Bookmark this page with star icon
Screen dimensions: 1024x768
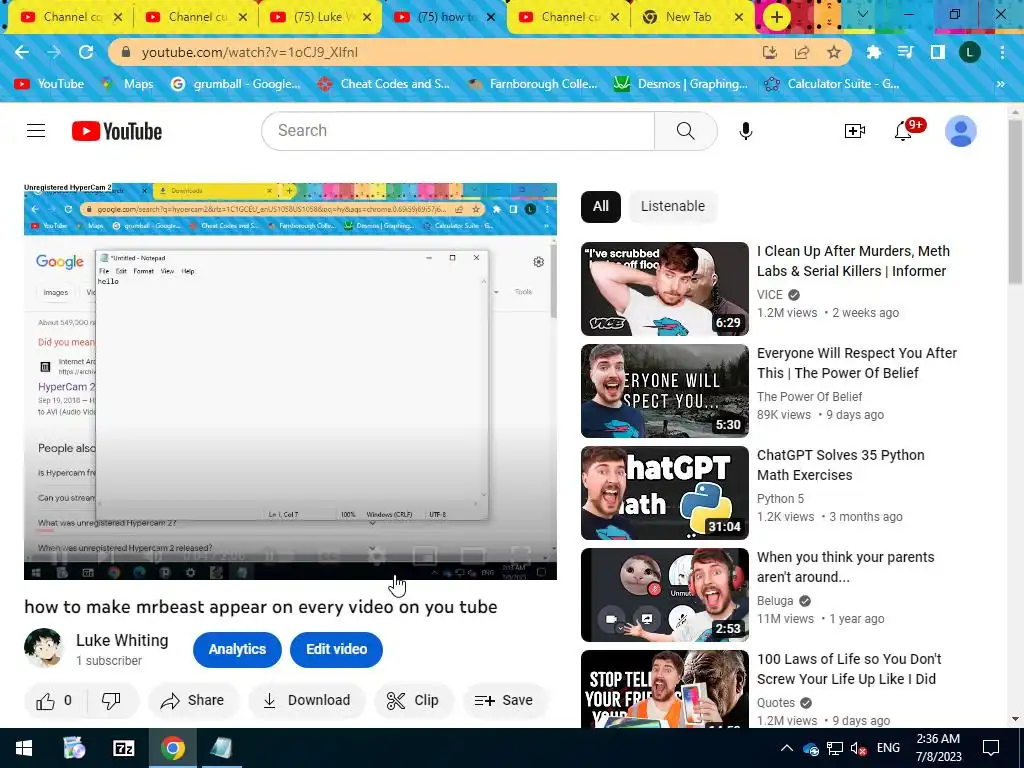click(x=834, y=52)
